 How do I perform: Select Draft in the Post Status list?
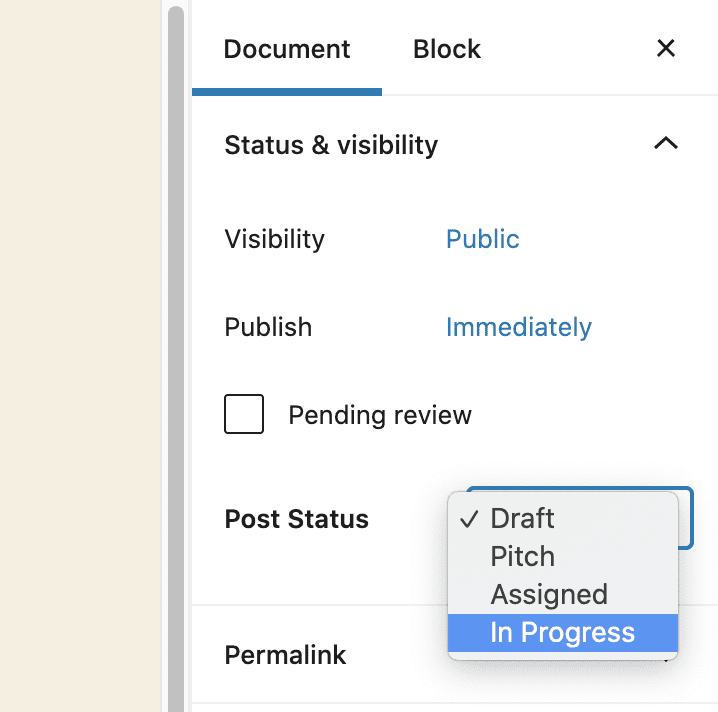[x=522, y=519]
